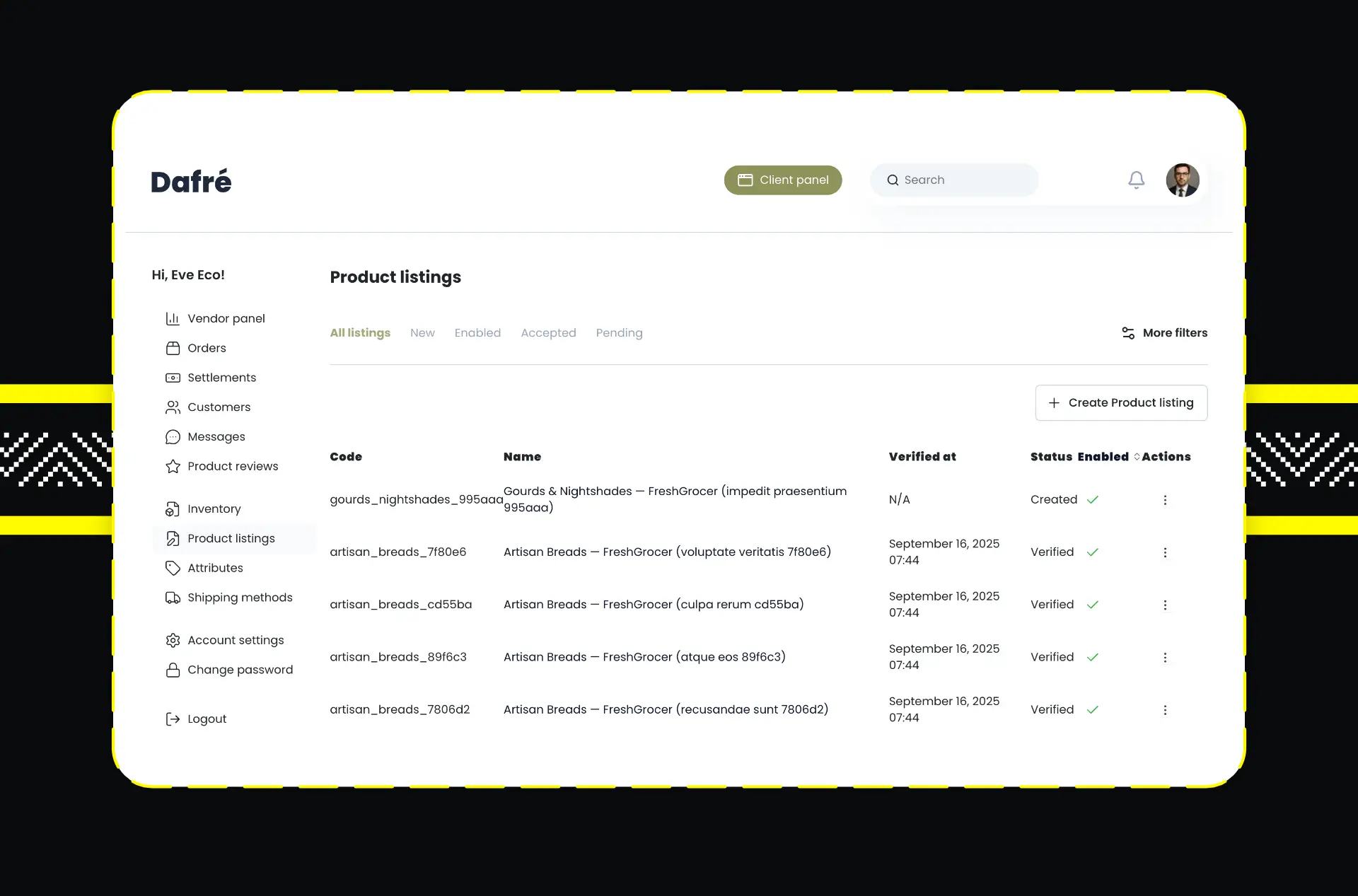The image size is (1358, 896).
Task: Toggle enabled checkmark for artisan_breads_7806d2
Action: tap(1093, 710)
